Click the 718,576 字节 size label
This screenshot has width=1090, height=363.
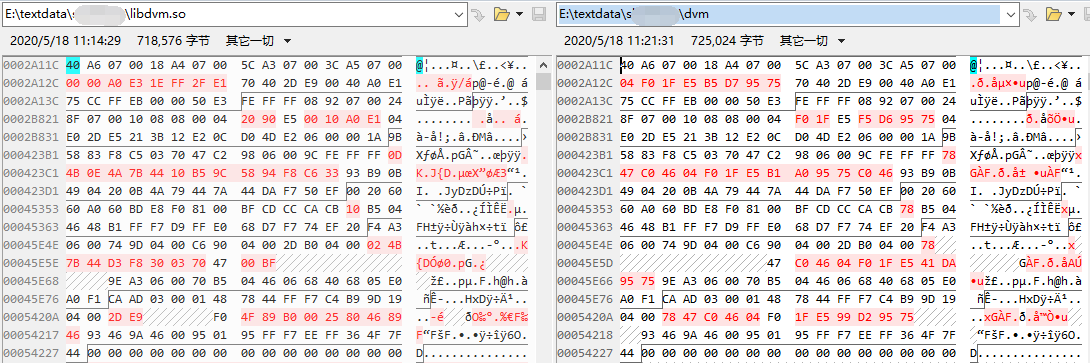(173, 40)
